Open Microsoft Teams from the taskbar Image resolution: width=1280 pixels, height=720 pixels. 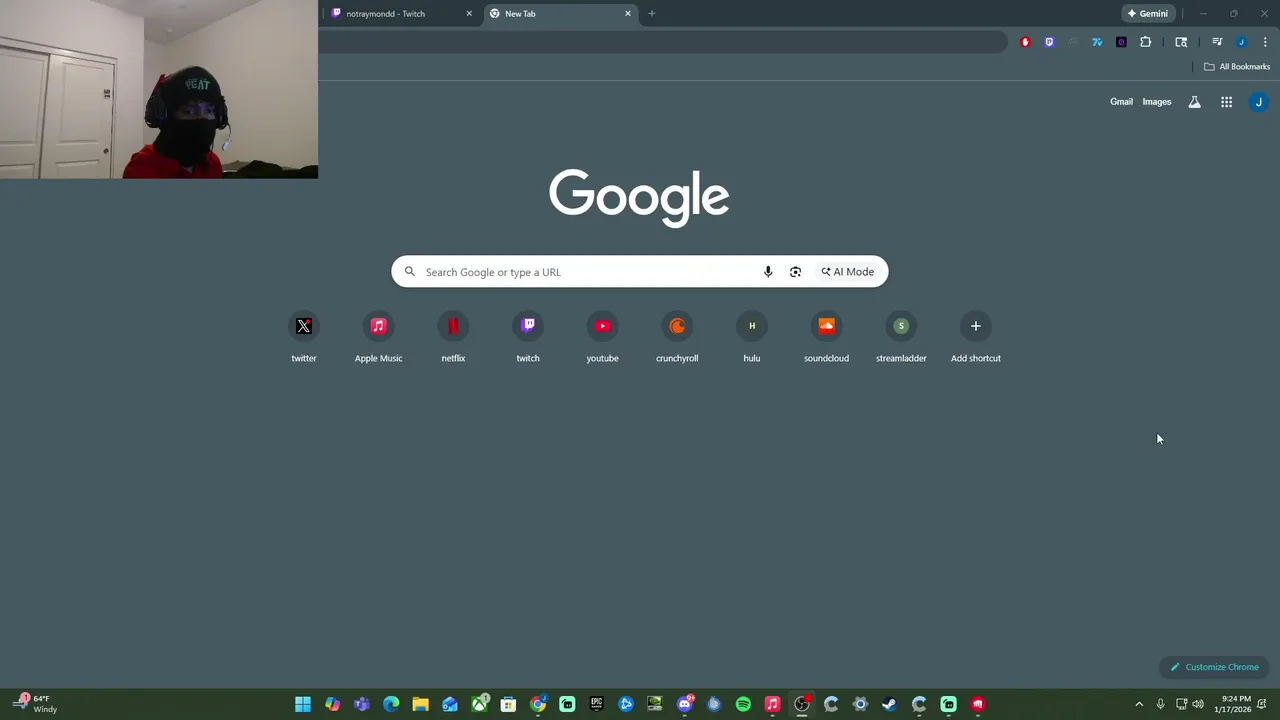click(362, 704)
